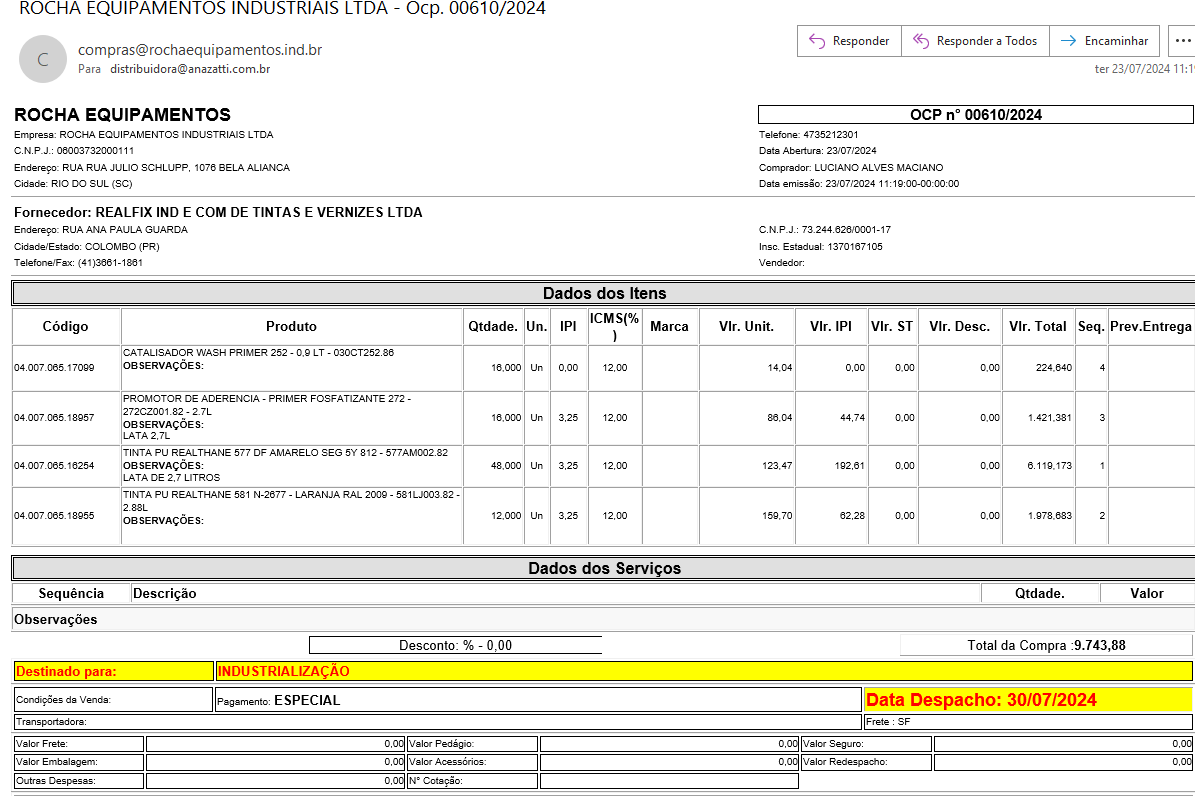Click the Desconto percentage box
Image resolution: width=1195 pixels, height=796 pixels.
pyautogui.click(x=455, y=645)
